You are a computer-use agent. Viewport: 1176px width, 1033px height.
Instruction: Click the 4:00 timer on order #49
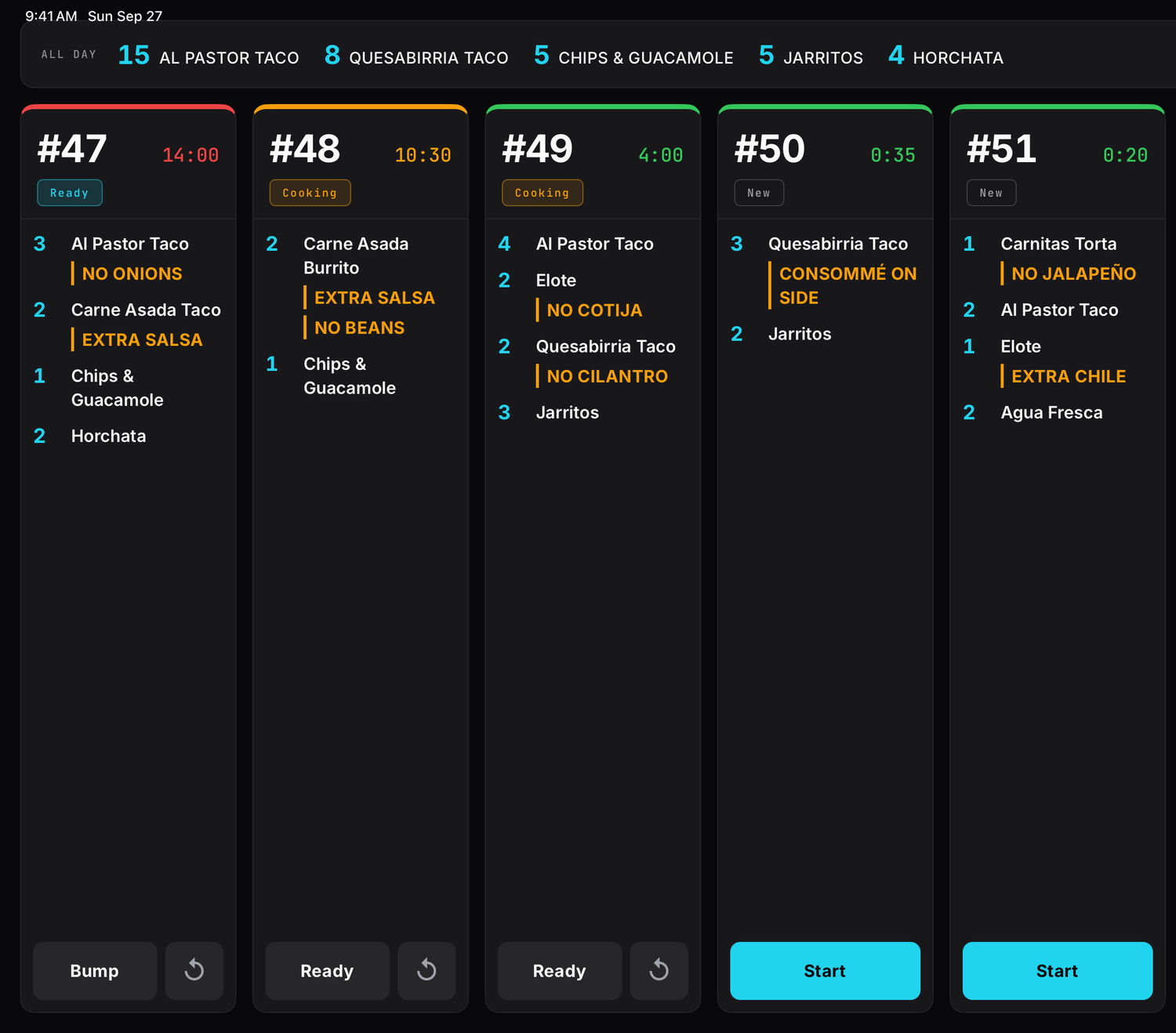click(661, 155)
